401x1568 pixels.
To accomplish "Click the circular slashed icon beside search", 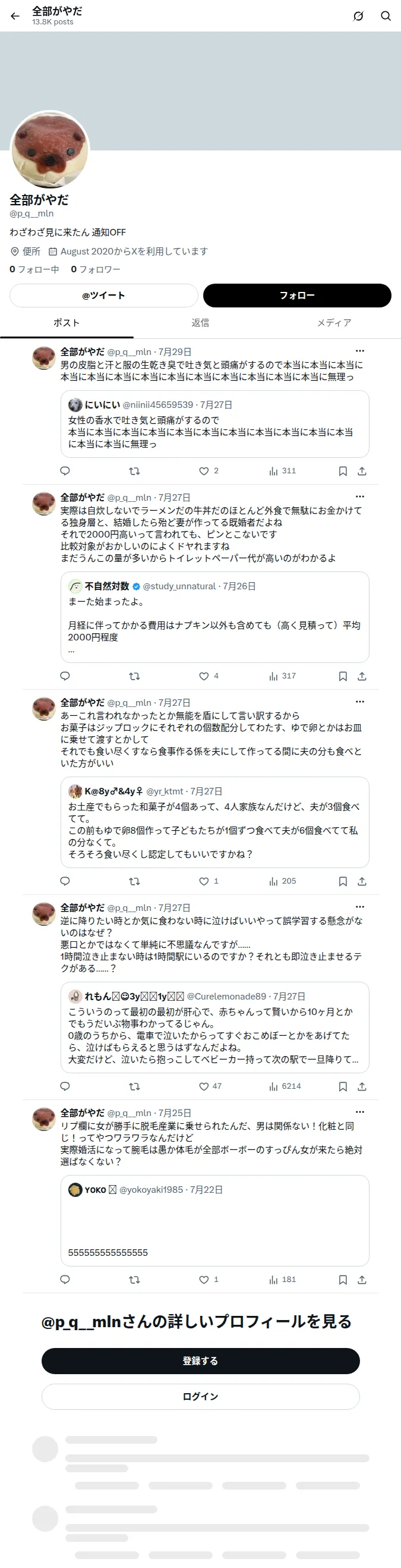I will [358, 16].
